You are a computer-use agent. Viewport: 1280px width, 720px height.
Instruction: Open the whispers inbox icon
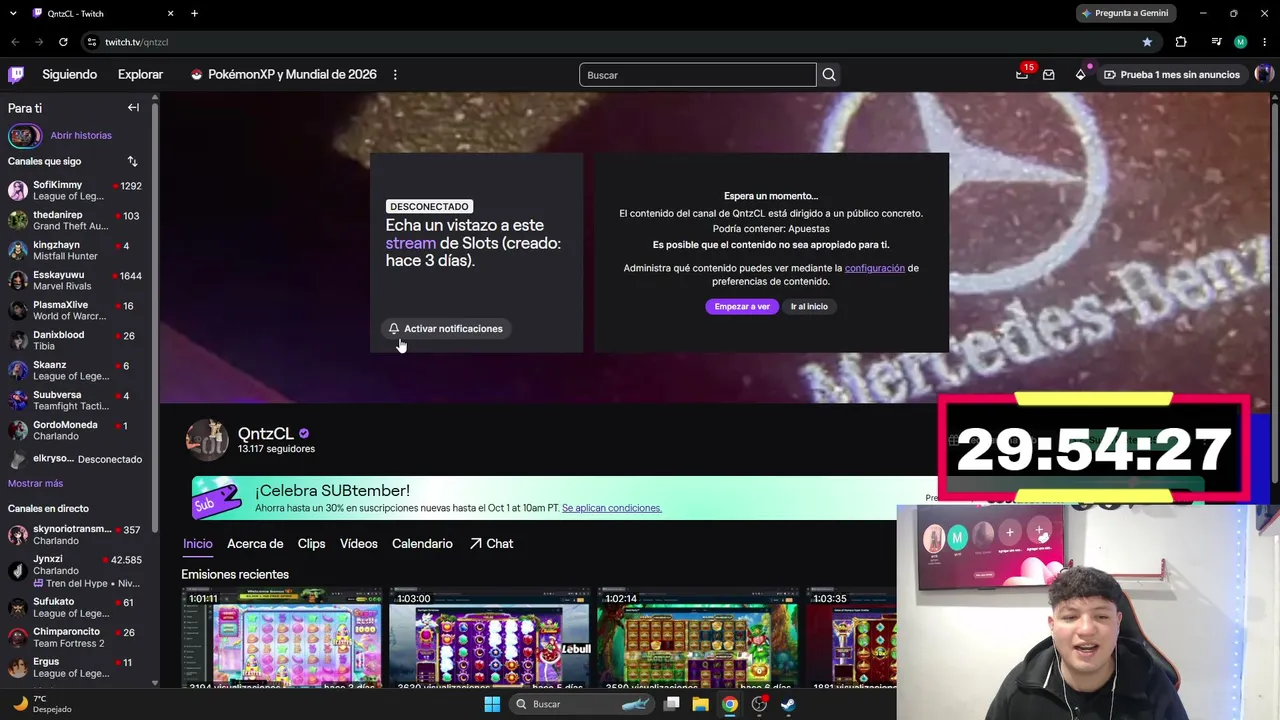coord(1048,75)
